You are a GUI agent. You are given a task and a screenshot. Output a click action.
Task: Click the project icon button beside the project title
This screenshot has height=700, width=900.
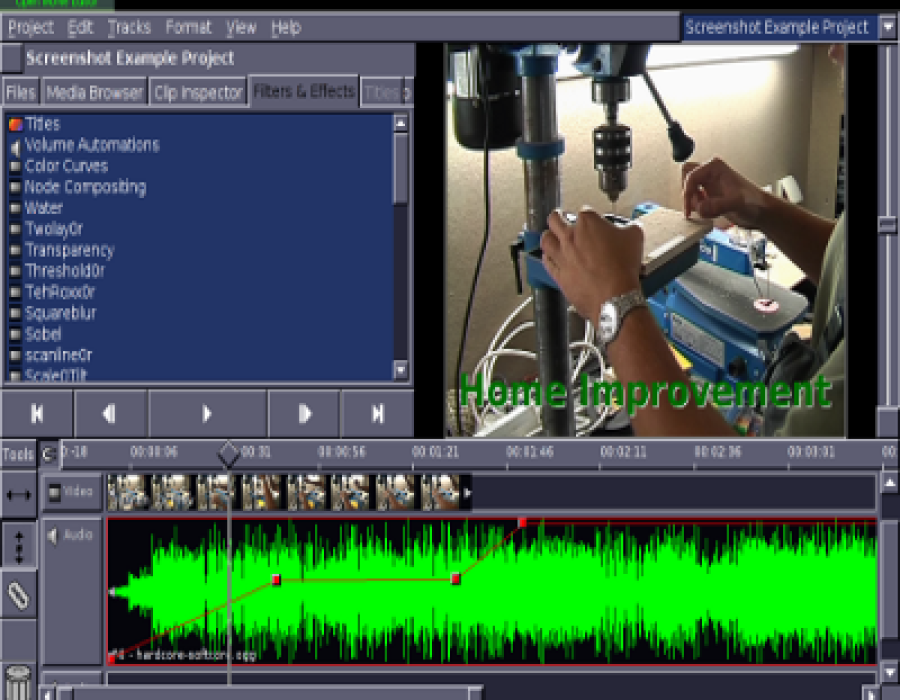tap(11, 59)
